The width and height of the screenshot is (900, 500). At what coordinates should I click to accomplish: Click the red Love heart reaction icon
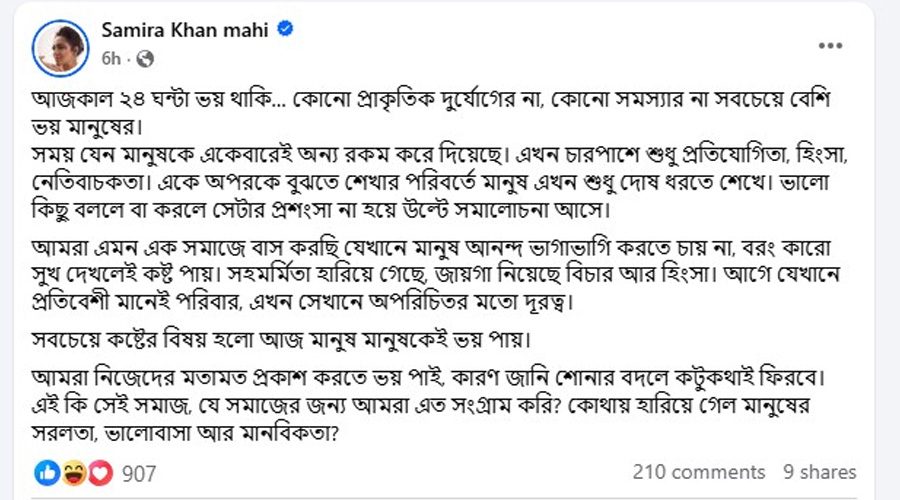click(x=100, y=473)
